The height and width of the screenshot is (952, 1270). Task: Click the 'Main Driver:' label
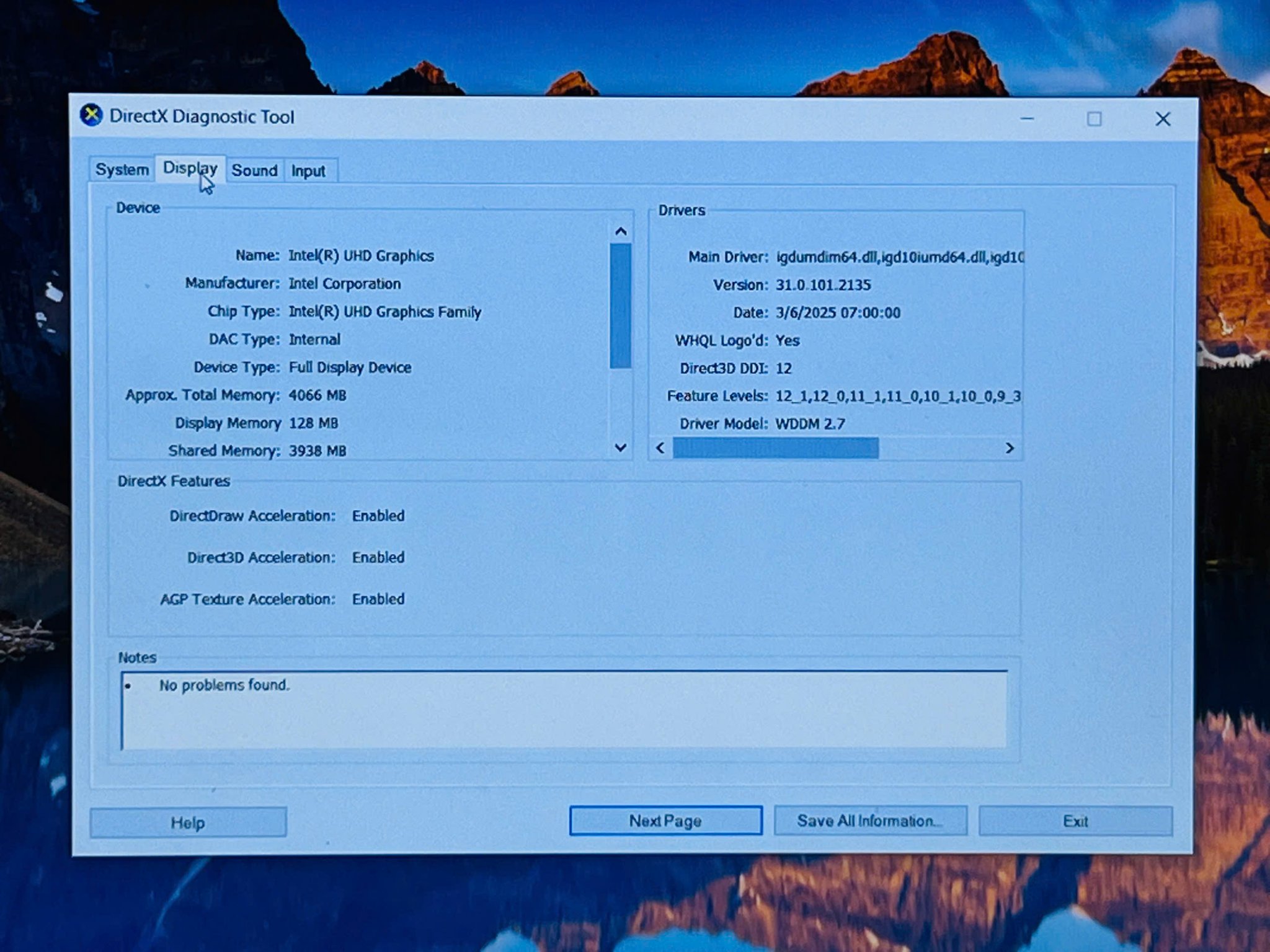coord(728,257)
